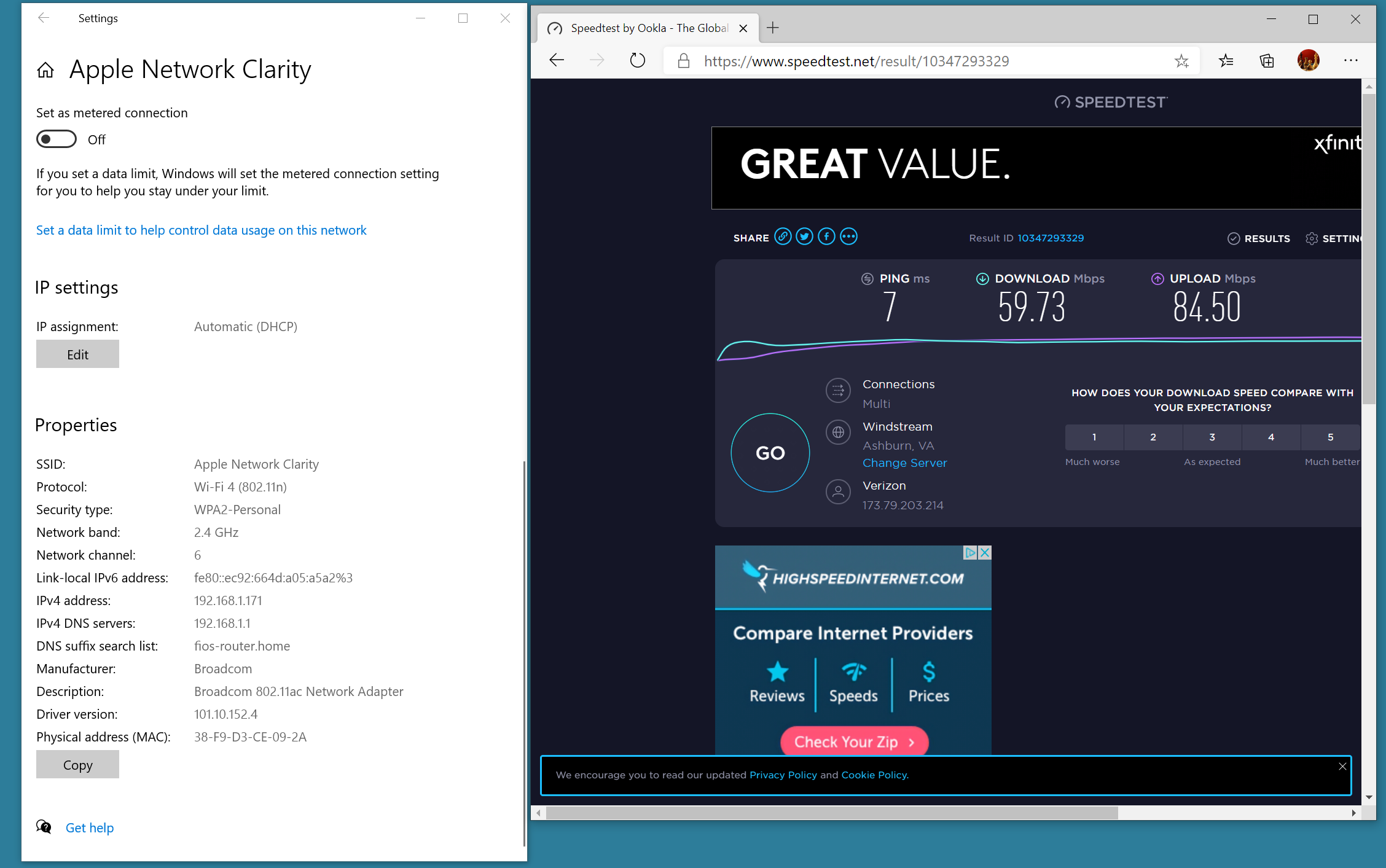1386x868 pixels.
Task: Open the browser Collections icon
Action: click(x=1267, y=61)
